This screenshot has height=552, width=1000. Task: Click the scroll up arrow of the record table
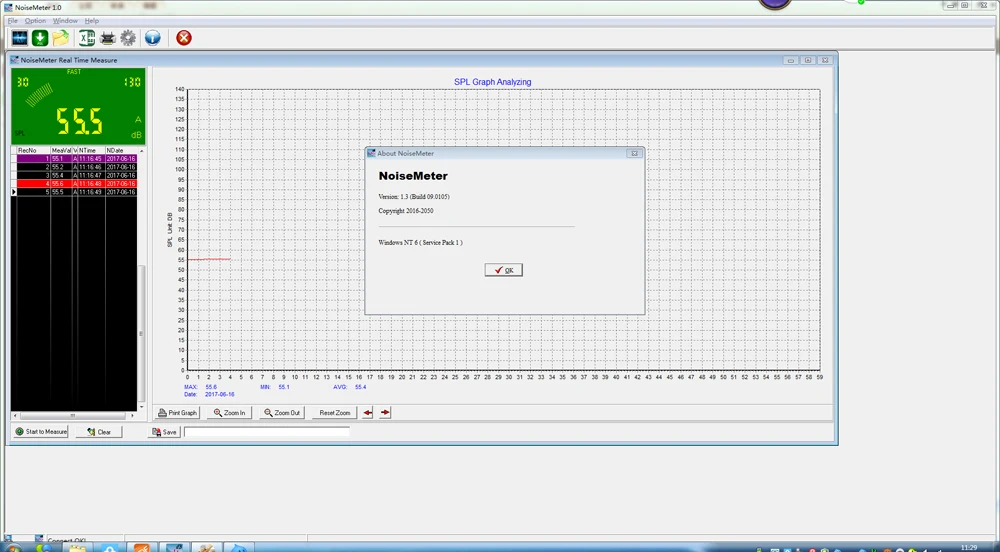pyautogui.click(x=142, y=151)
